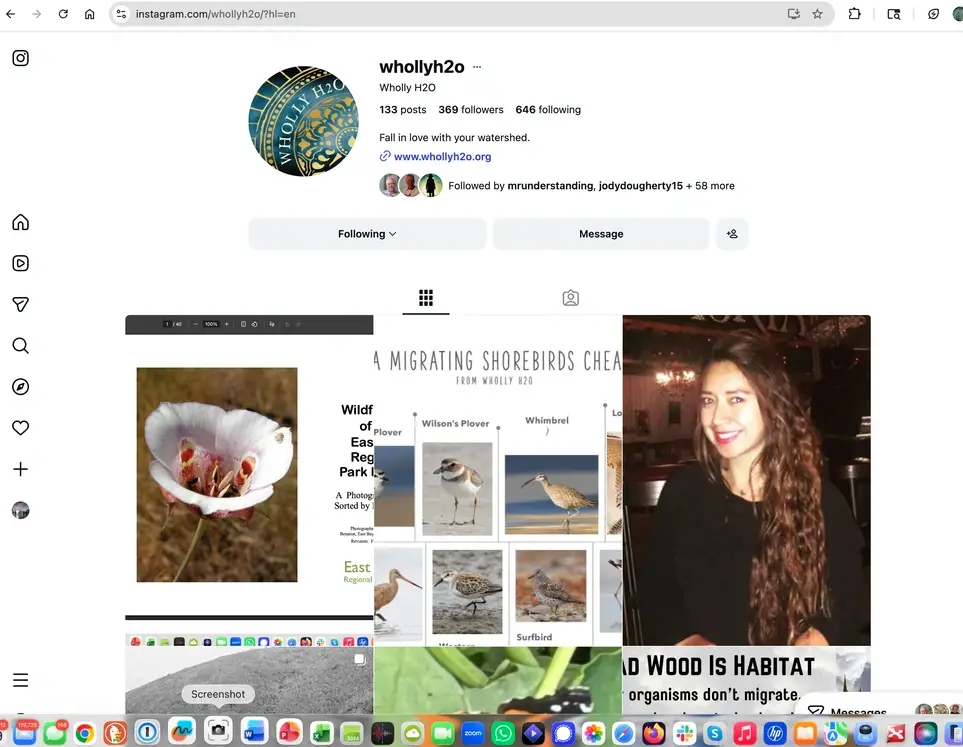Open the 646 following list
The image size is (963, 747).
pos(548,110)
